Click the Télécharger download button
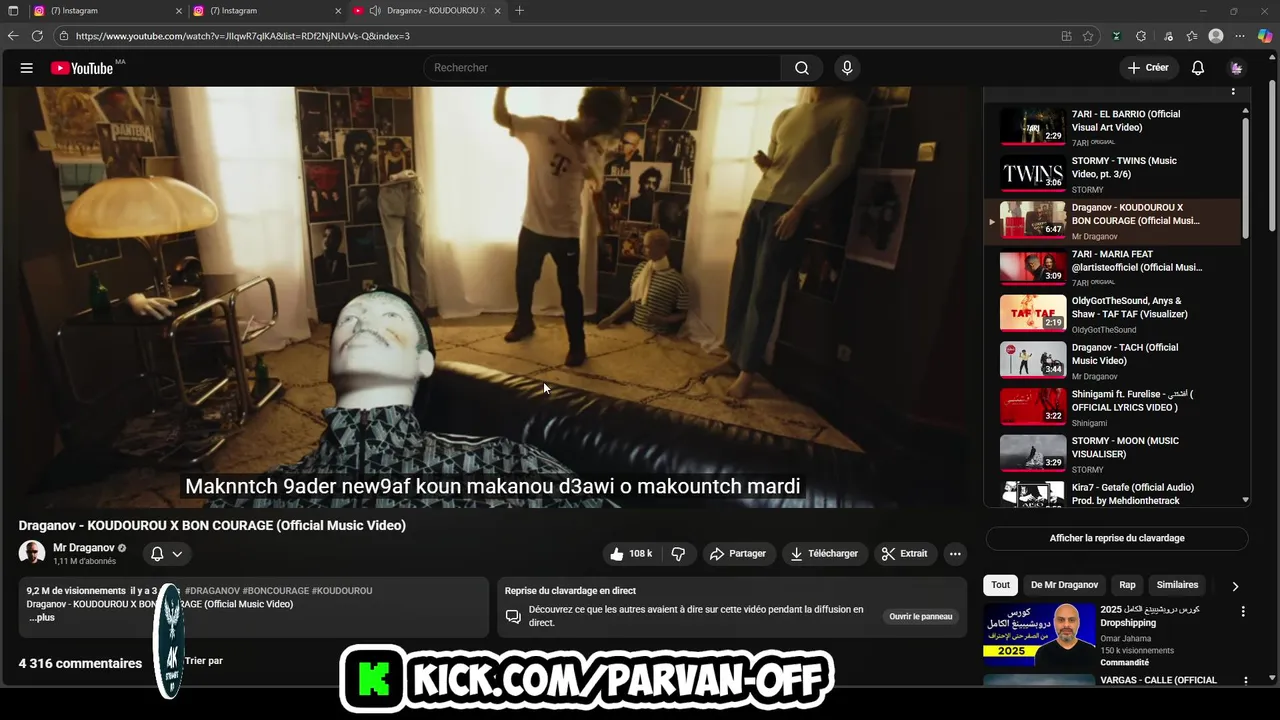The height and width of the screenshot is (720, 1280). 824,554
